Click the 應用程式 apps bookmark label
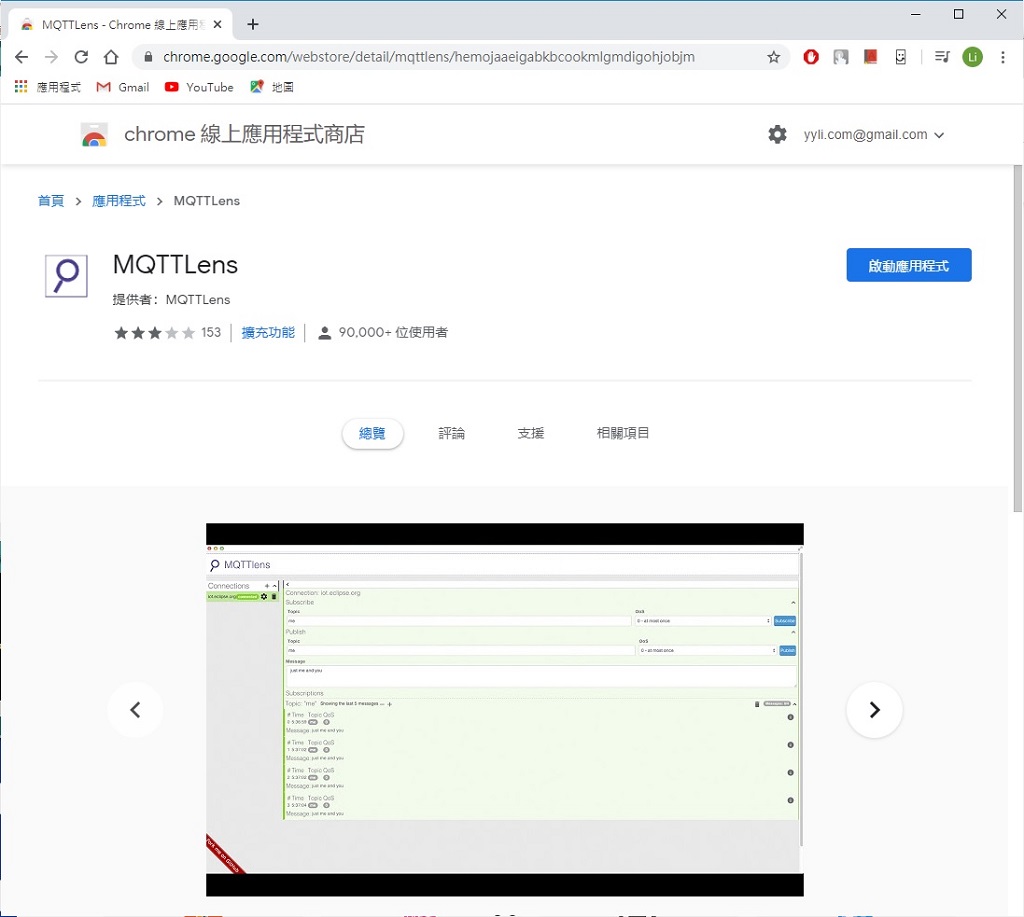 coord(59,87)
